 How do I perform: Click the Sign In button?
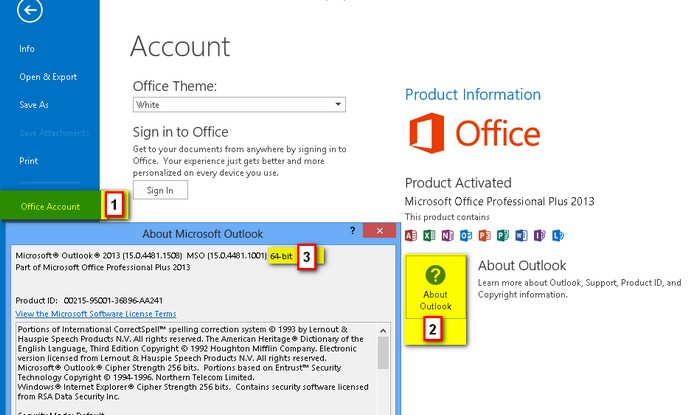pos(160,190)
